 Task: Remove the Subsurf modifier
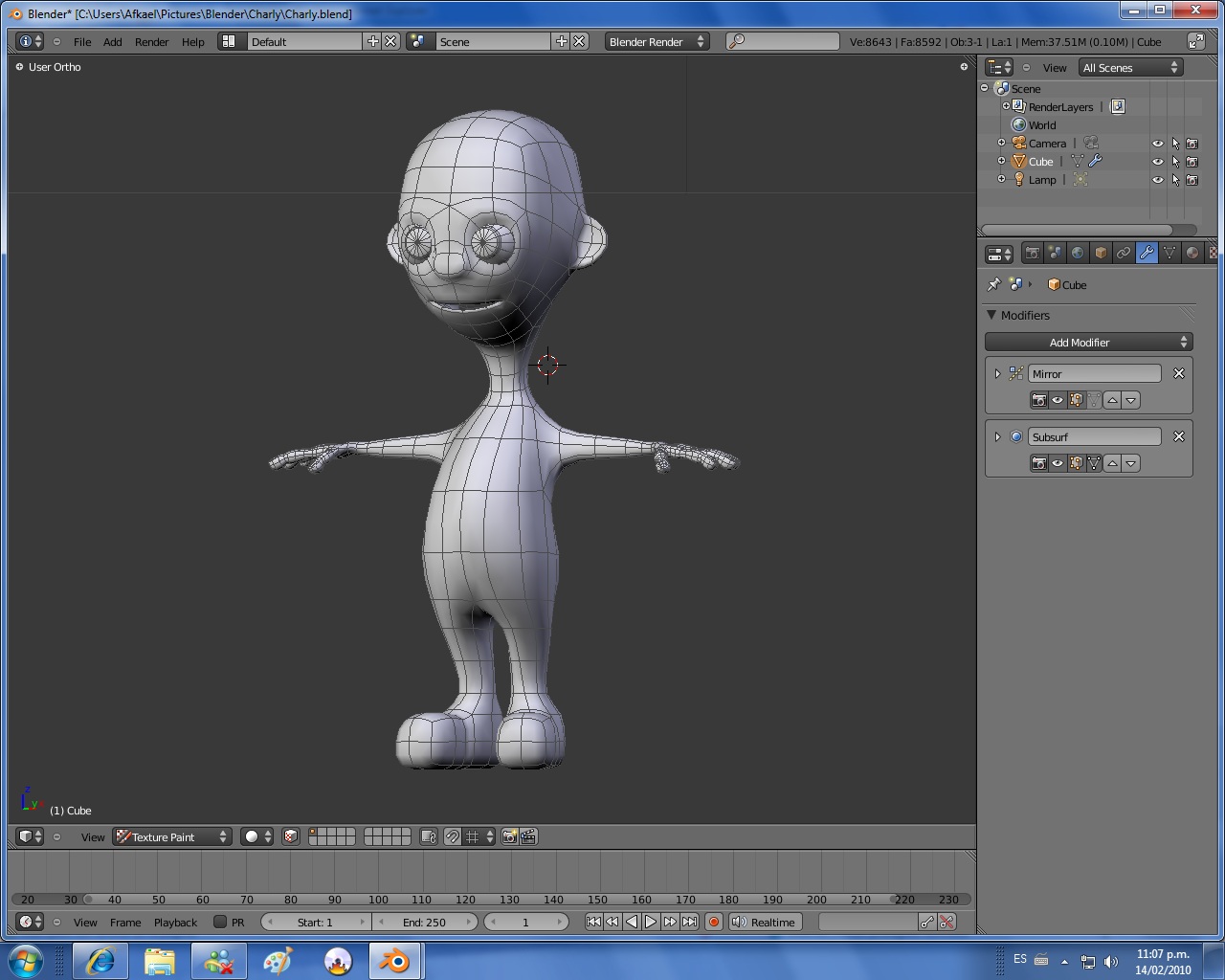[1179, 437]
